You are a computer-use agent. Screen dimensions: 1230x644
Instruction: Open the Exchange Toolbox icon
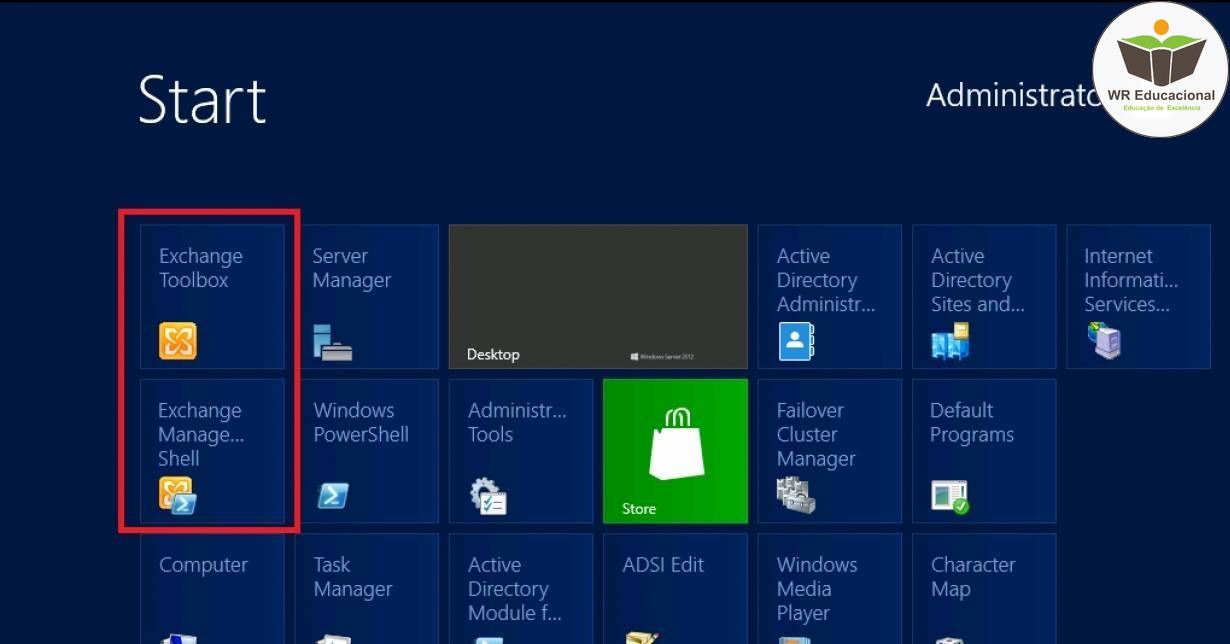177,341
